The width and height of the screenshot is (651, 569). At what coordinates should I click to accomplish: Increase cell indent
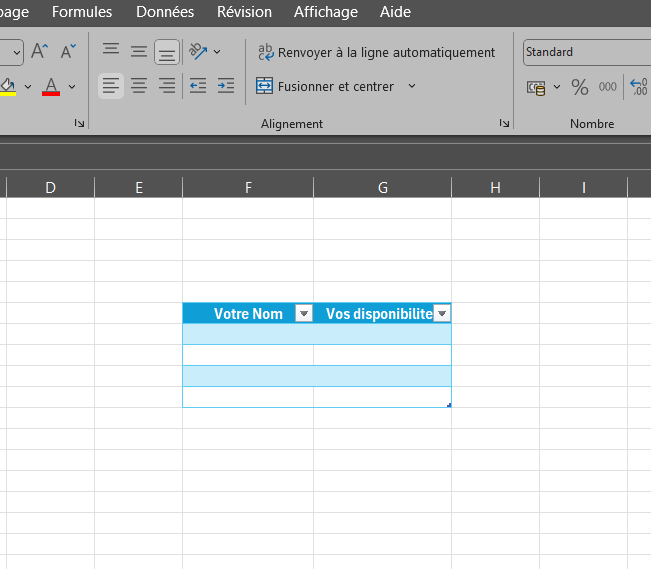[226, 86]
